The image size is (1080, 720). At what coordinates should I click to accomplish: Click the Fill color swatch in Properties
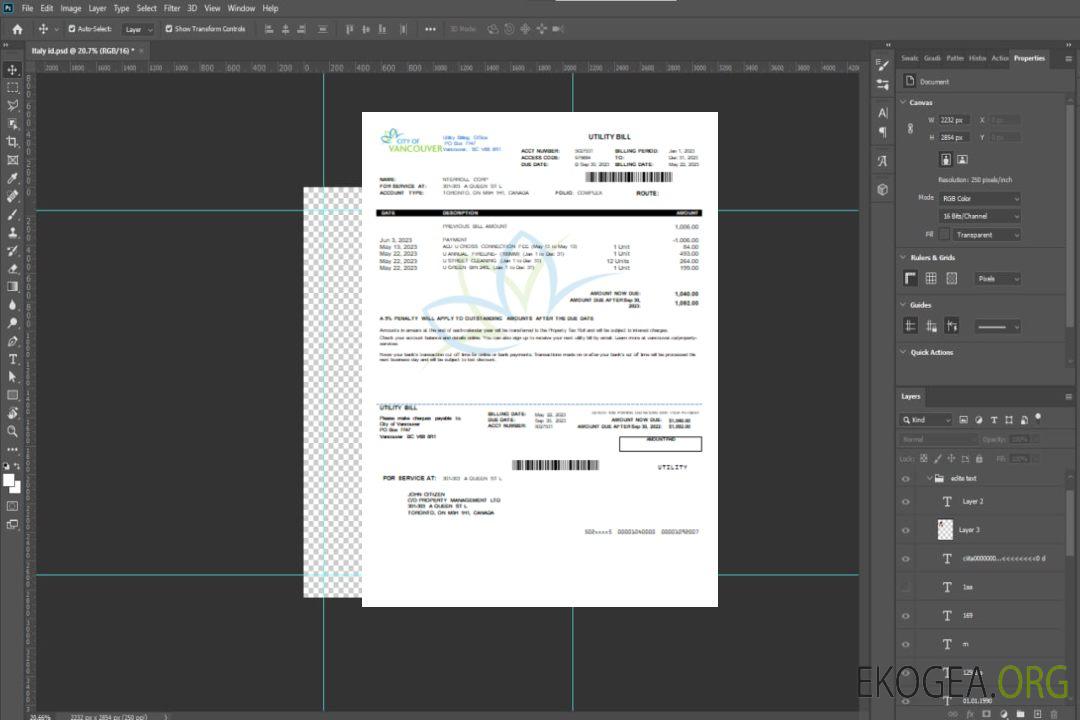944,235
